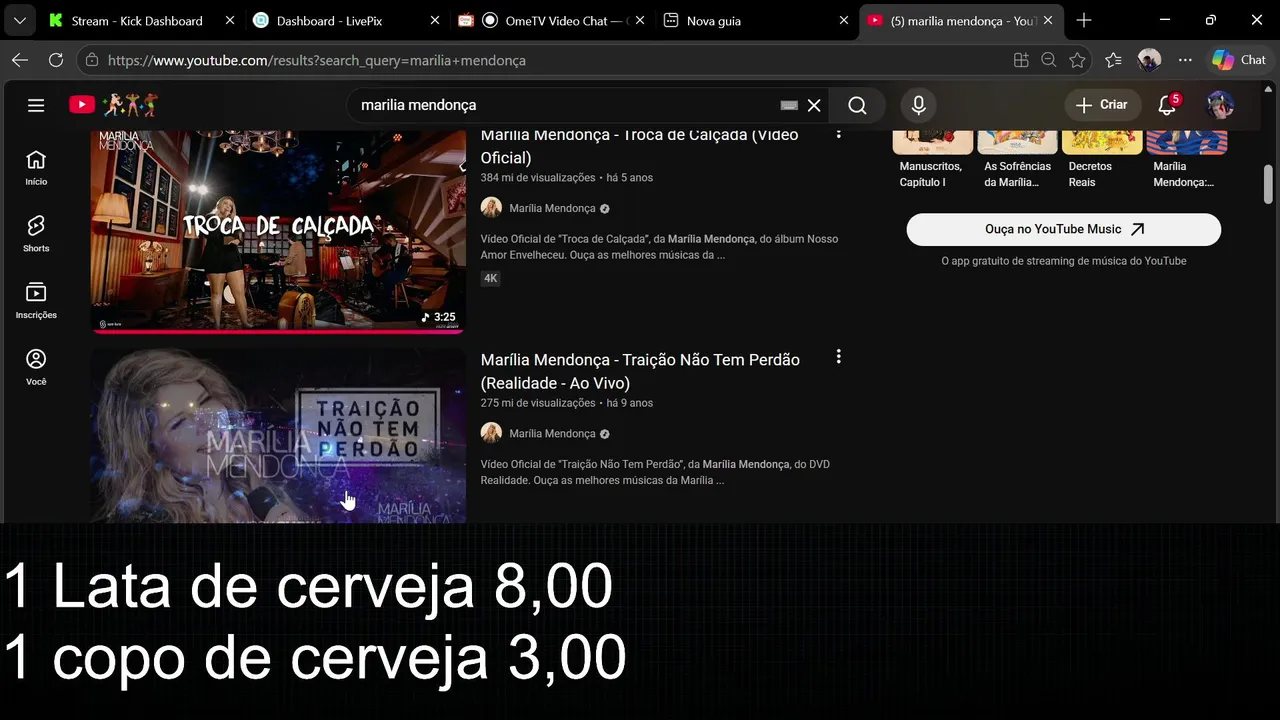Open the Decretos Reais album
Image resolution: width=1280 pixels, height=720 pixels.
[x=1102, y=158]
